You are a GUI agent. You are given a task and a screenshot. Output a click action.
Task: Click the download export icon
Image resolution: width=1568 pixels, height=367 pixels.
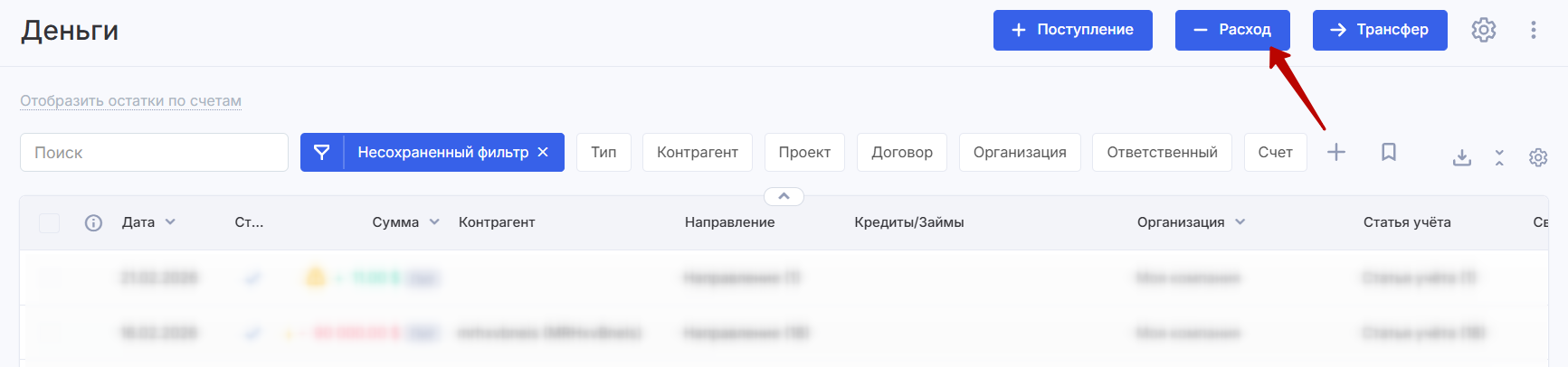click(x=1462, y=157)
